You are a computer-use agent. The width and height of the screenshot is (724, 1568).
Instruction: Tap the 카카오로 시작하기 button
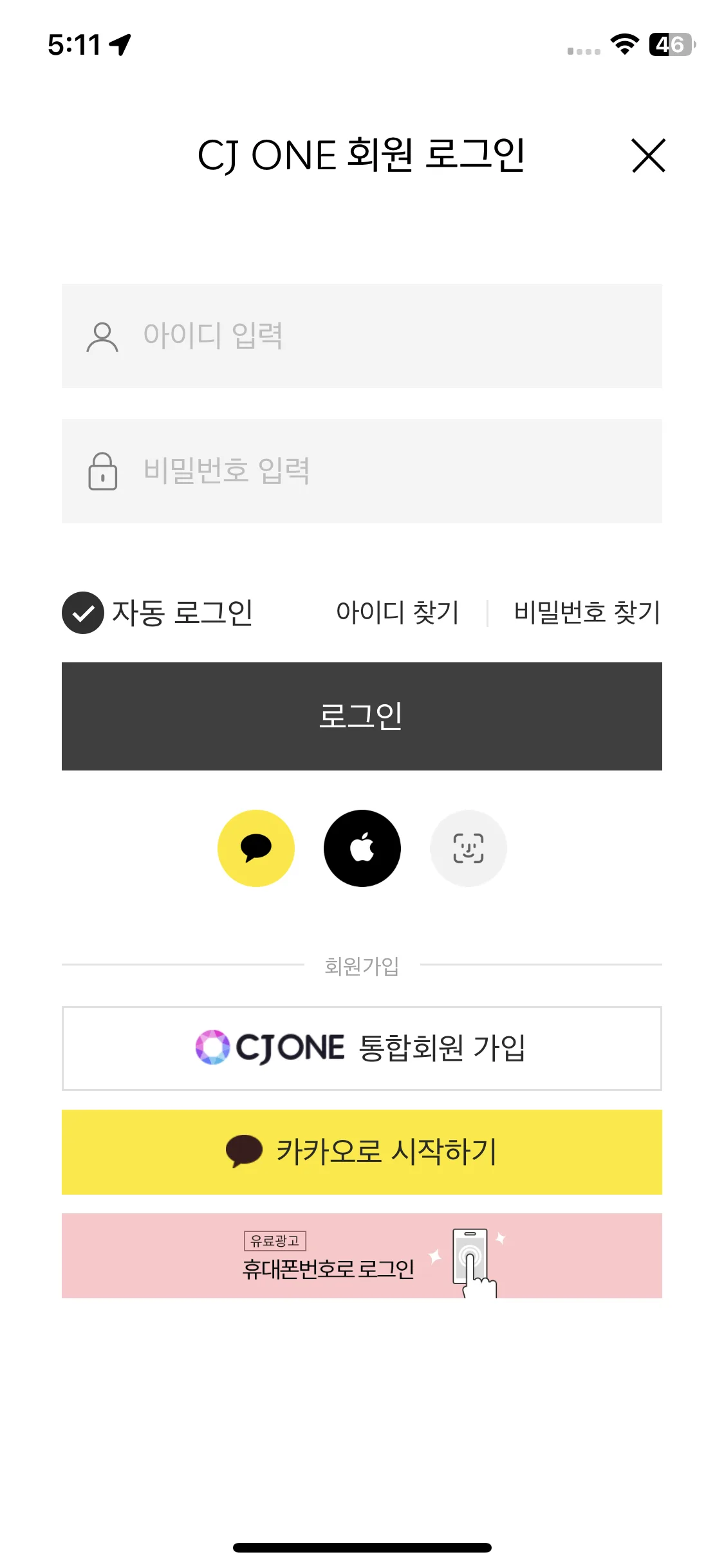pyautogui.click(x=362, y=1152)
